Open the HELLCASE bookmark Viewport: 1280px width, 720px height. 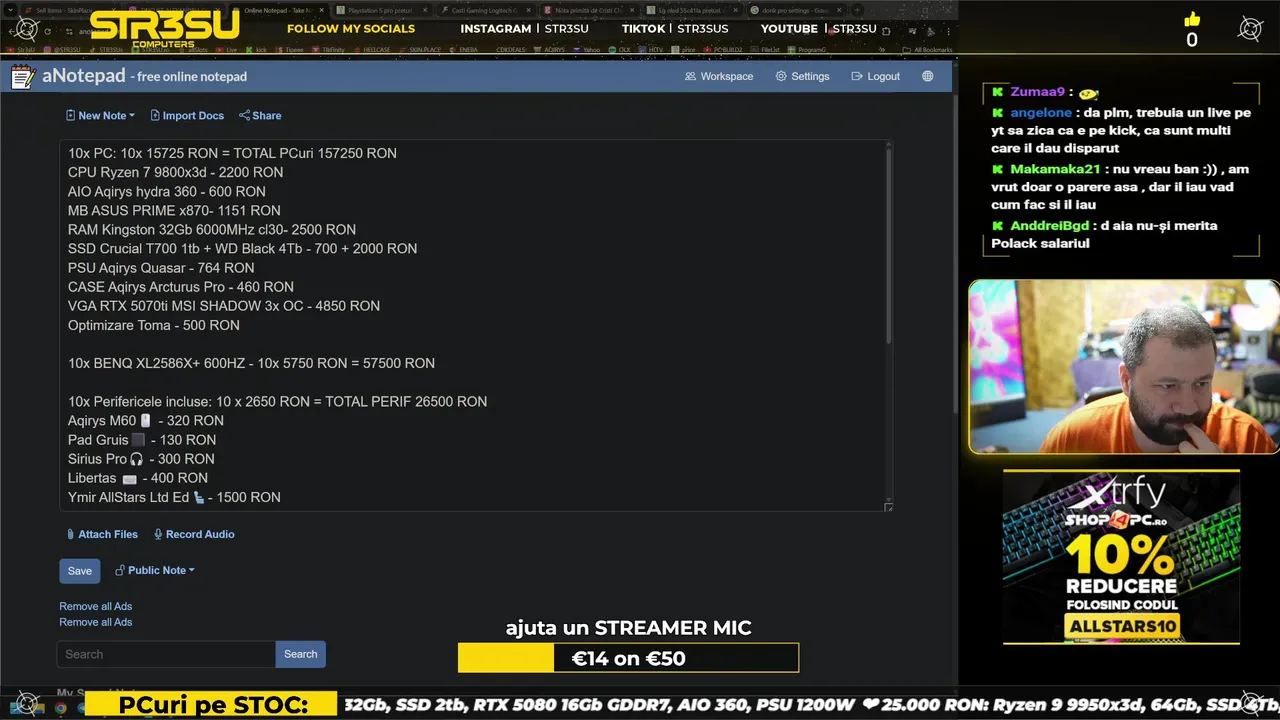[371, 50]
